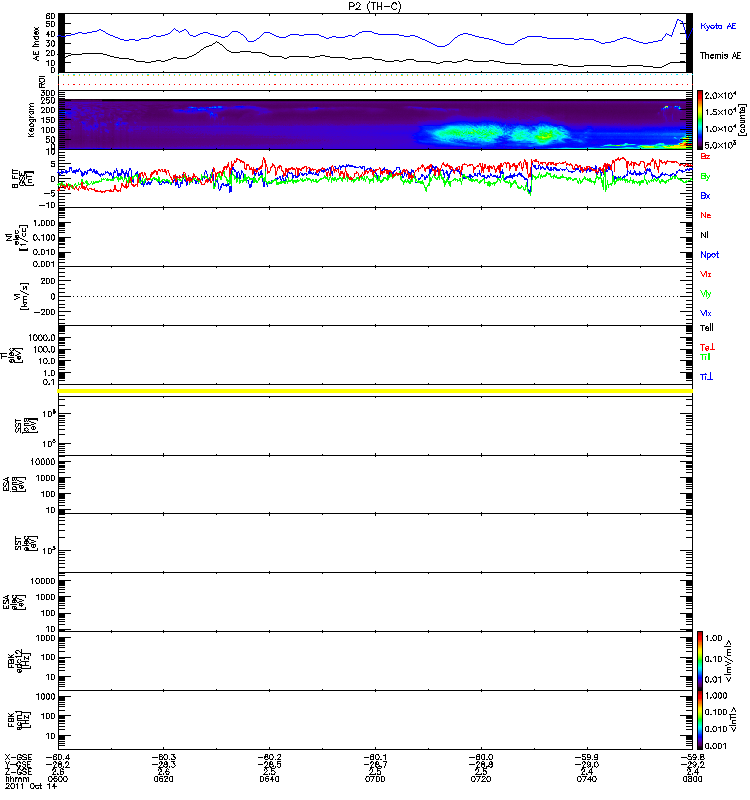Image resolution: width=750 pixels, height=800 pixels.
Task: Click the plot title "P2 (TH-C)"
Action: pyautogui.click(x=375, y=6)
